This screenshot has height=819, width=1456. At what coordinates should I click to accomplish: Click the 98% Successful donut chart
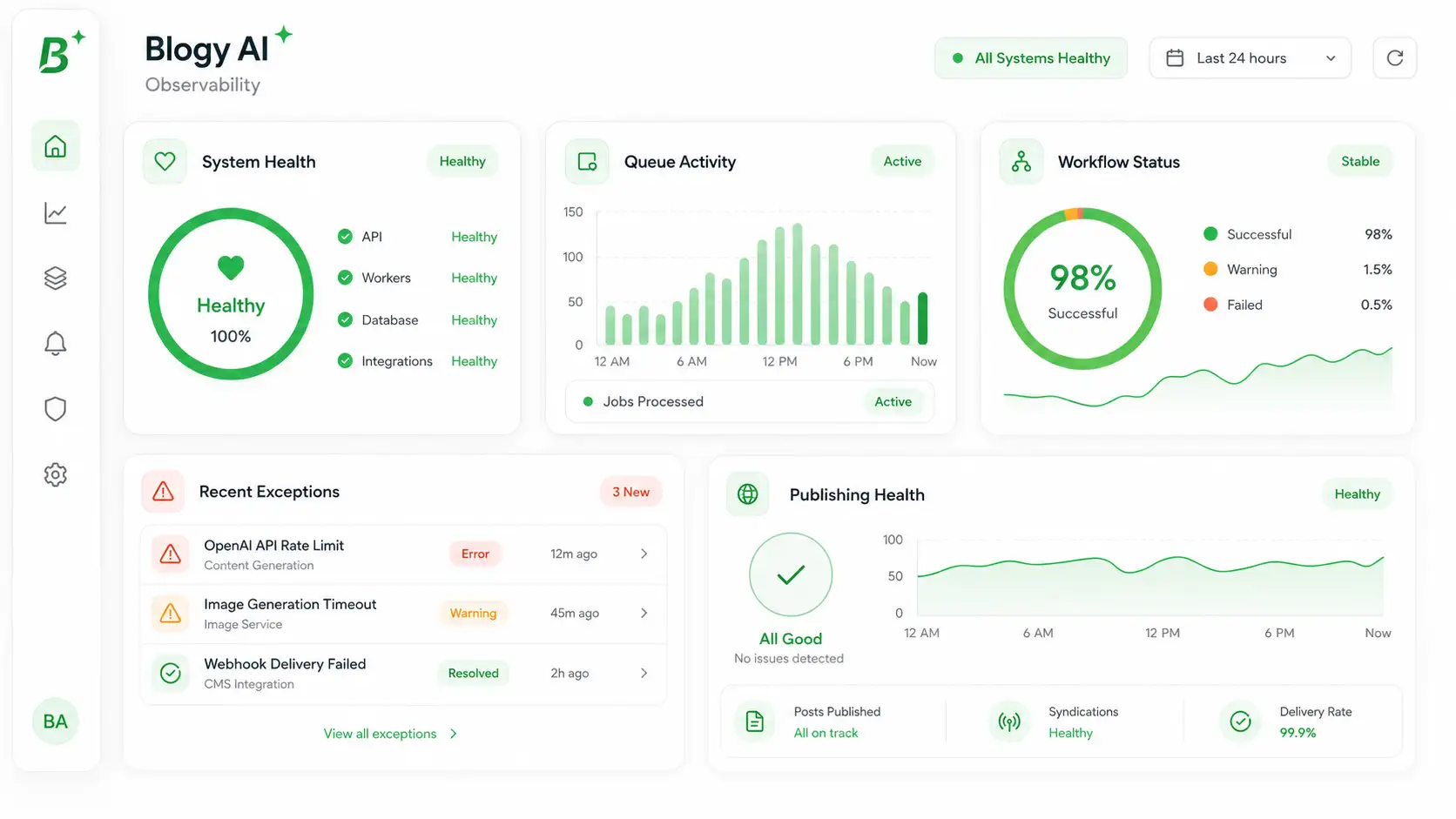1082,289
